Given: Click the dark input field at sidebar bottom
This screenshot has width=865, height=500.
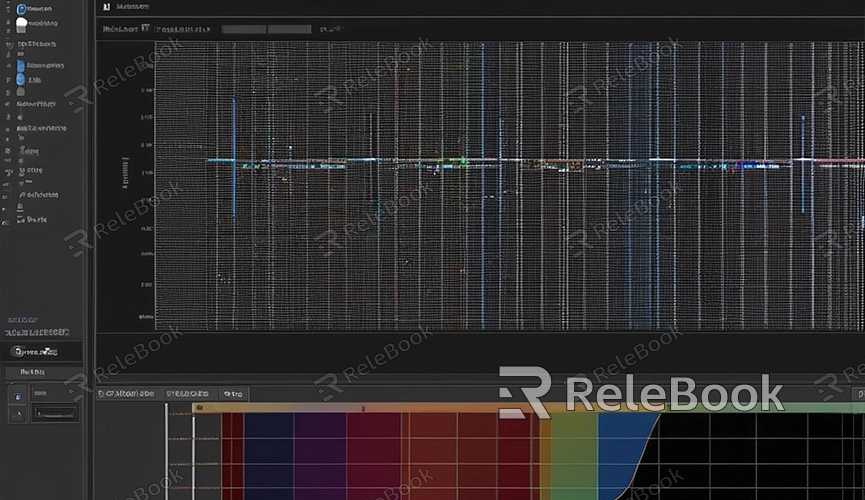Looking at the screenshot, I should [x=55, y=413].
